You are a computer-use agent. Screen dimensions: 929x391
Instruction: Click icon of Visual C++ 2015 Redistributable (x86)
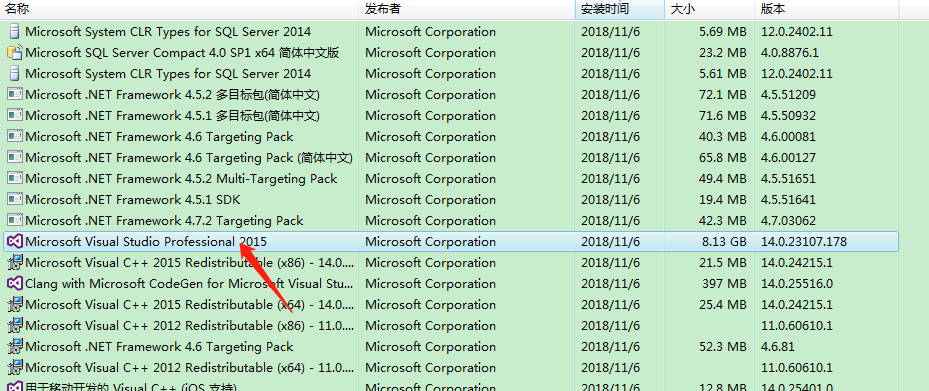(x=14, y=262)
